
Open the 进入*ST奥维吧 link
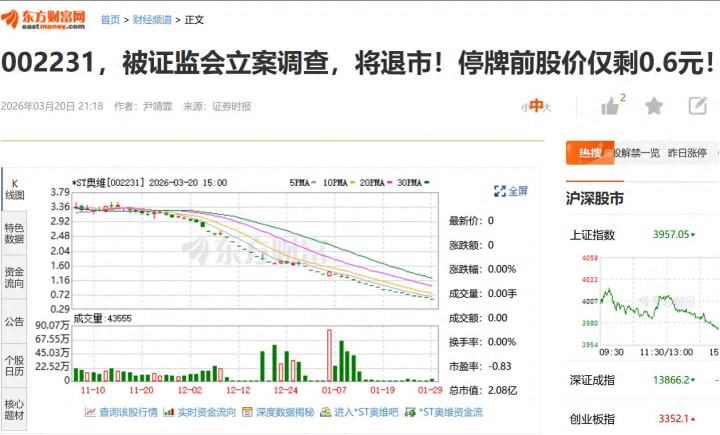(366, 412)
